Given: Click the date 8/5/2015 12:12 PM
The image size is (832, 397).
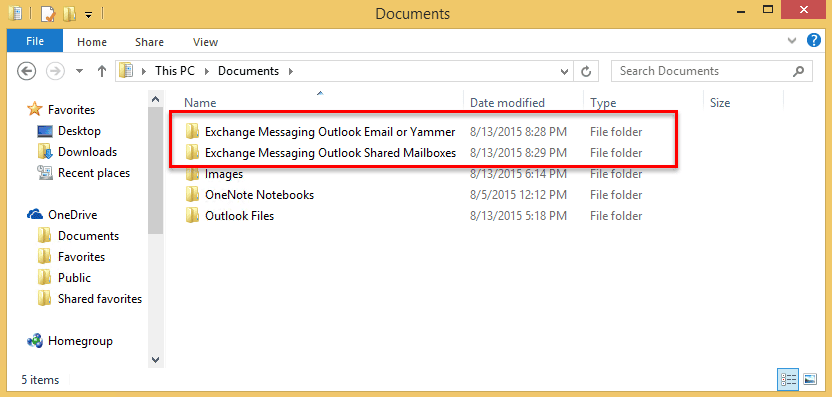Looking at the screenshot, I should coord(519,195).
